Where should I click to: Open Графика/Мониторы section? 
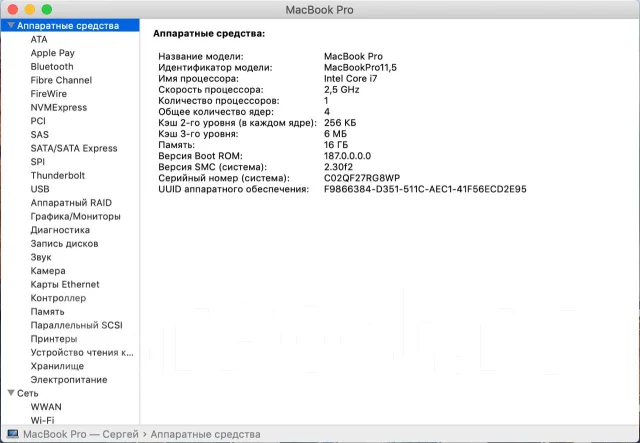click(76, 216)
